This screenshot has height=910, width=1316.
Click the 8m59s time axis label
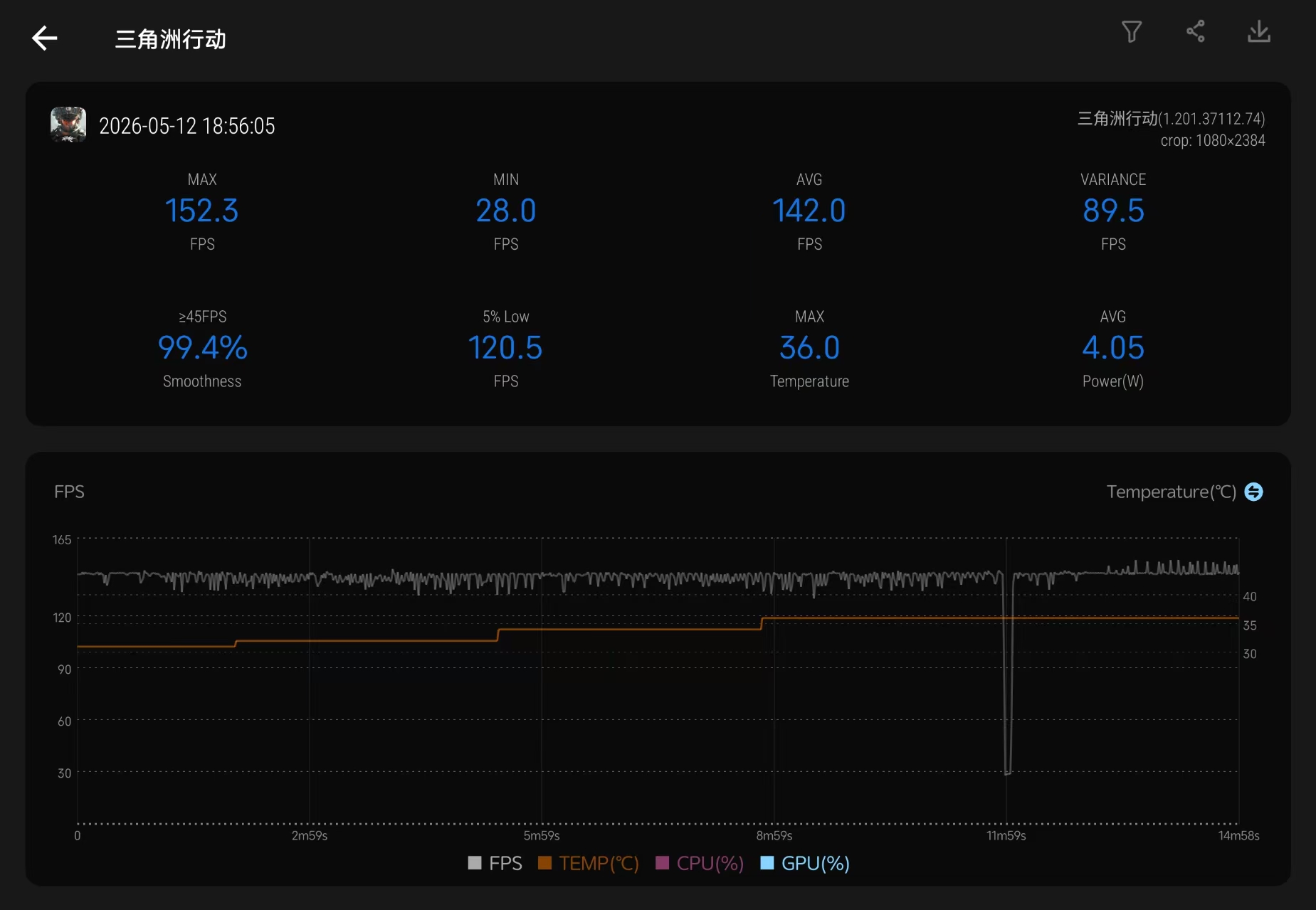click(x=774, y=835)
